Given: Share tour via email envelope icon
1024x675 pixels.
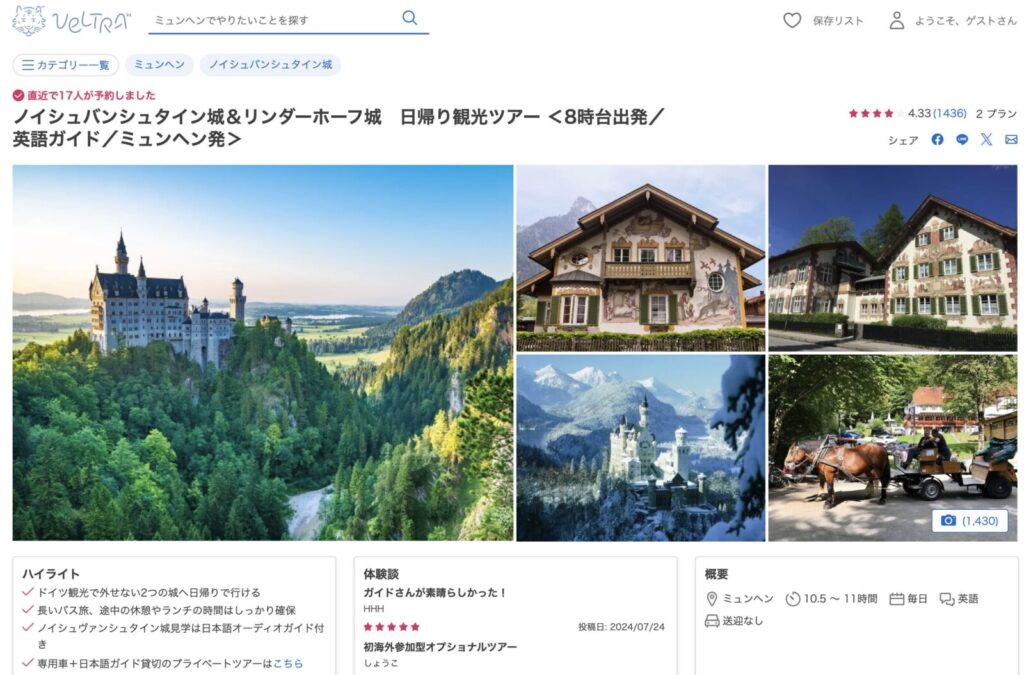Looking at the screenshot, I should pyautogui.click(x=1011, y=140).
